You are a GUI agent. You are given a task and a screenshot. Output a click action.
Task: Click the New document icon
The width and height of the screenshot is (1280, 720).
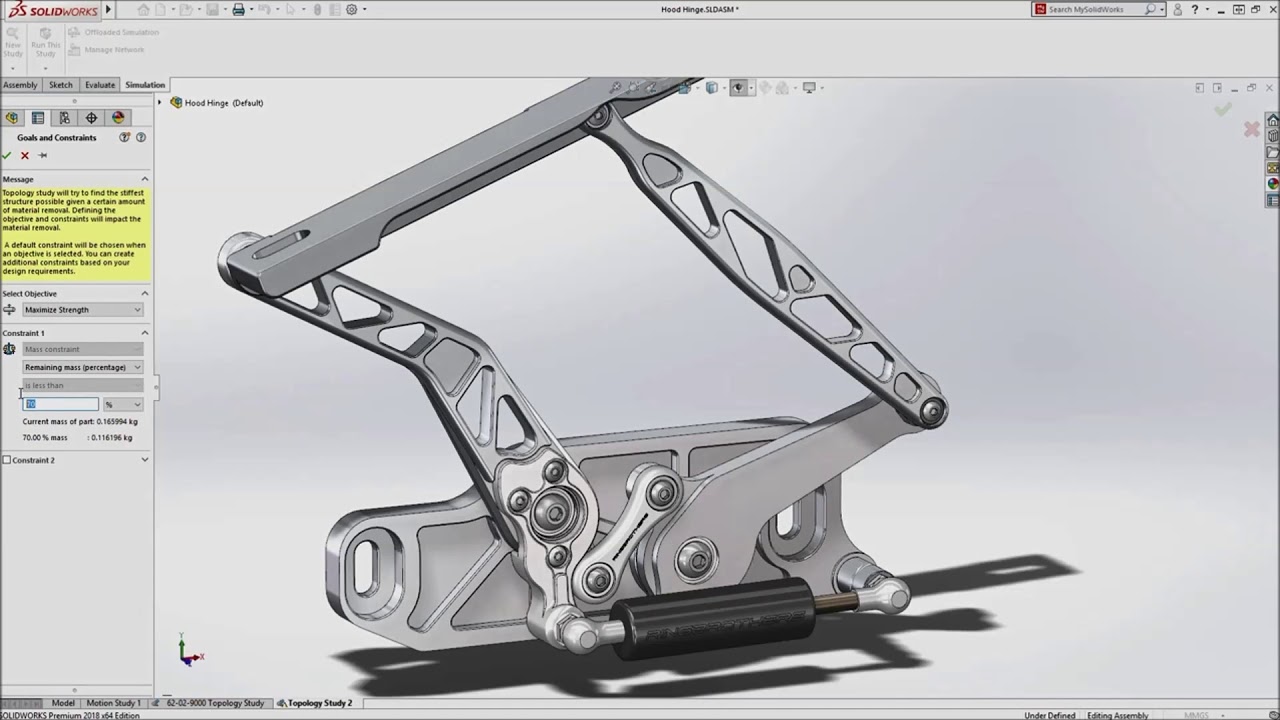tap(160, 10)
